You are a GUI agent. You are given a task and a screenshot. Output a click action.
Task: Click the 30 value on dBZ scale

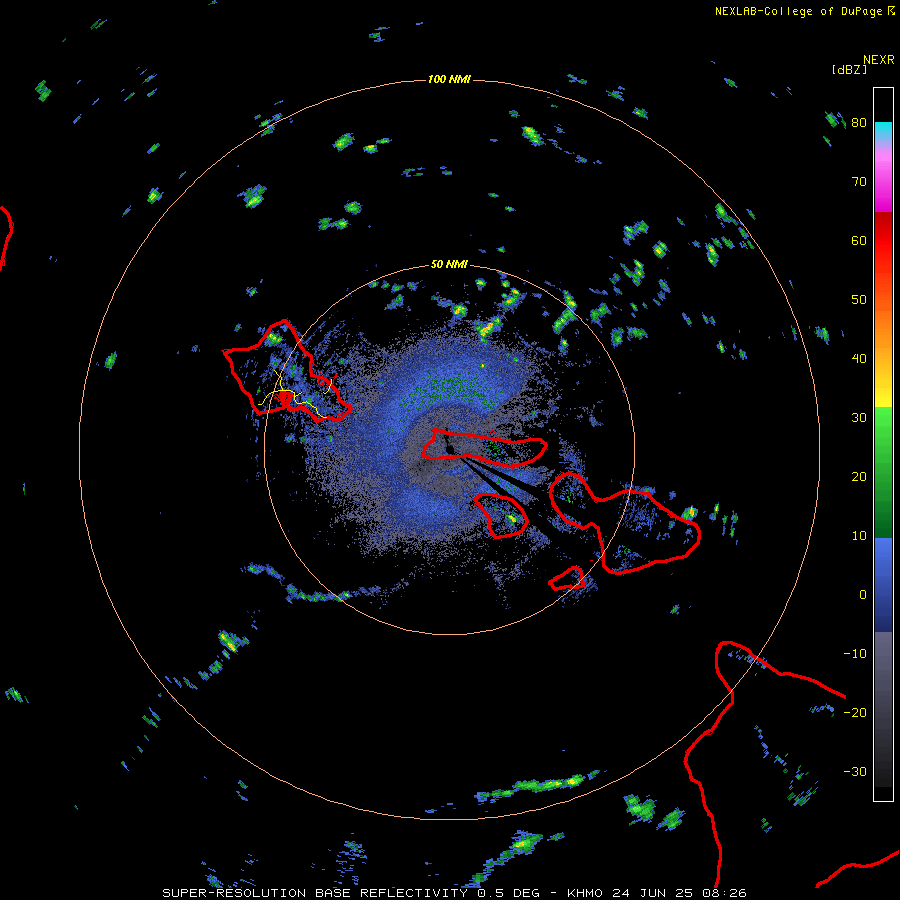click(x=859, y=418)
